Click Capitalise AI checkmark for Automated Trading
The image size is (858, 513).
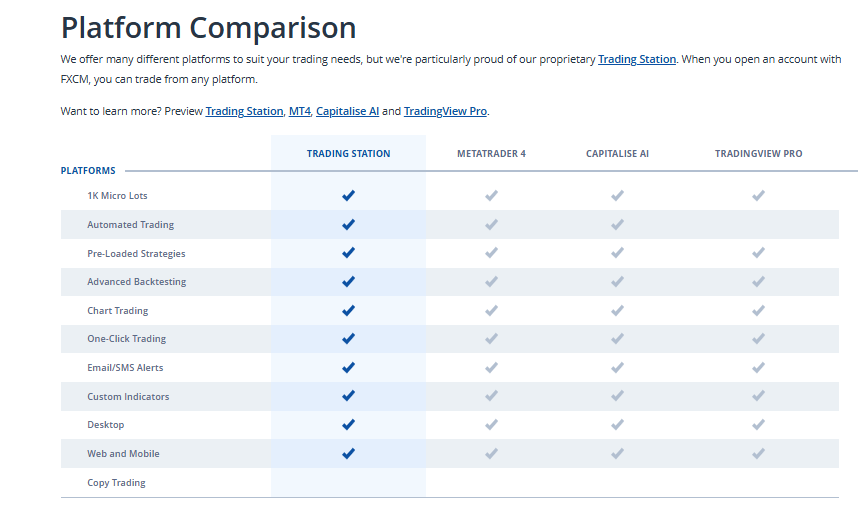click(617, 224)
